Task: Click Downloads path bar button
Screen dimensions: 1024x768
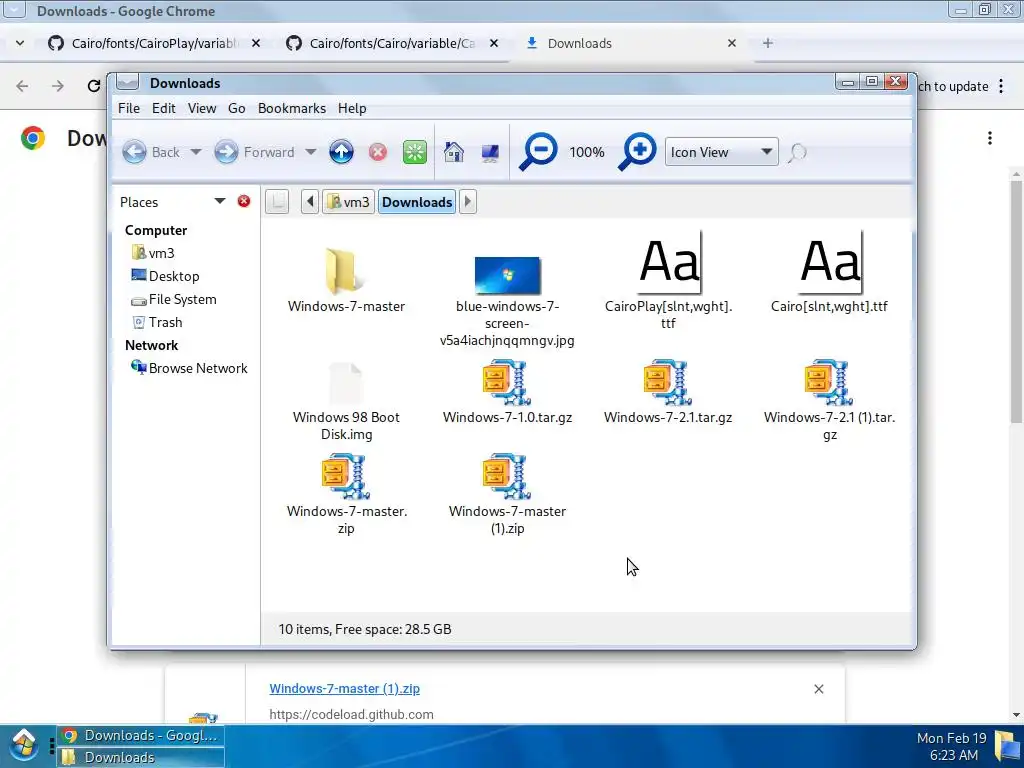Action: 417,202
